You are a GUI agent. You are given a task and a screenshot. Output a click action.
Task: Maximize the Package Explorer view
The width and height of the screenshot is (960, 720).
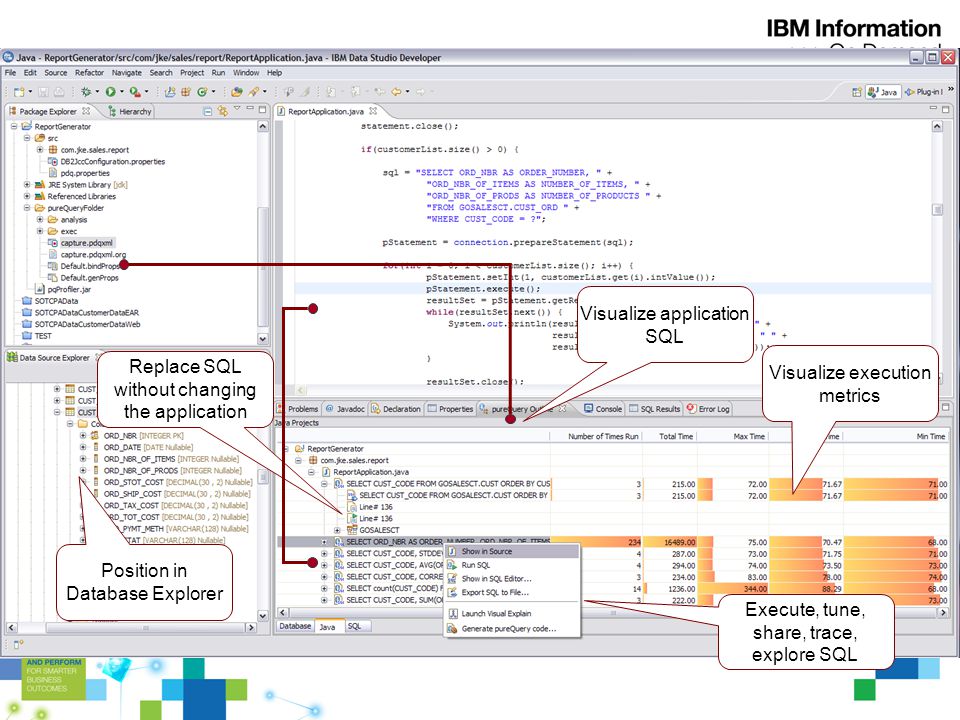(262, 109)
